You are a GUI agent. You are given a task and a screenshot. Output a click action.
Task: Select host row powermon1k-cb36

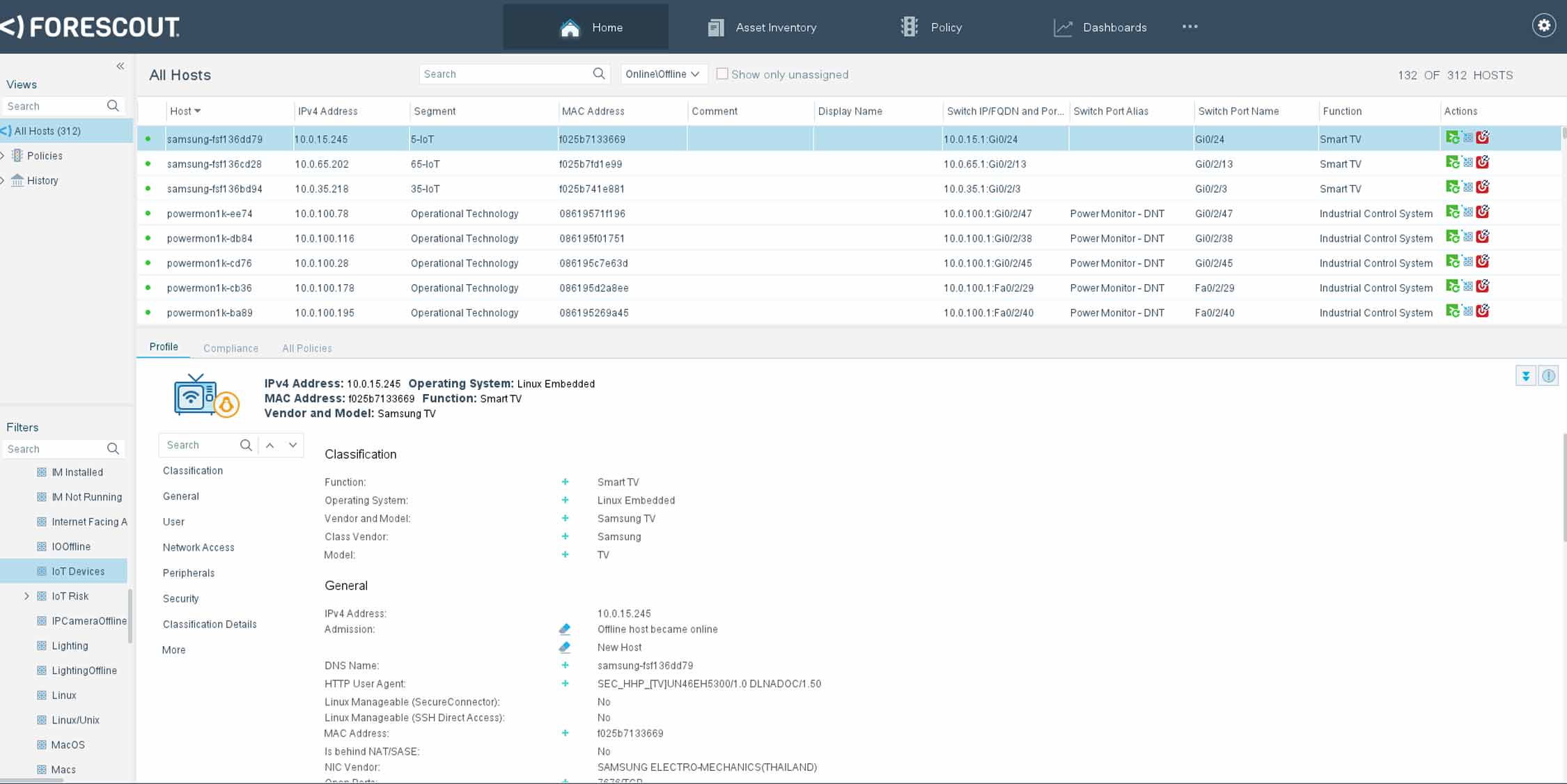[x=848, y=288]
